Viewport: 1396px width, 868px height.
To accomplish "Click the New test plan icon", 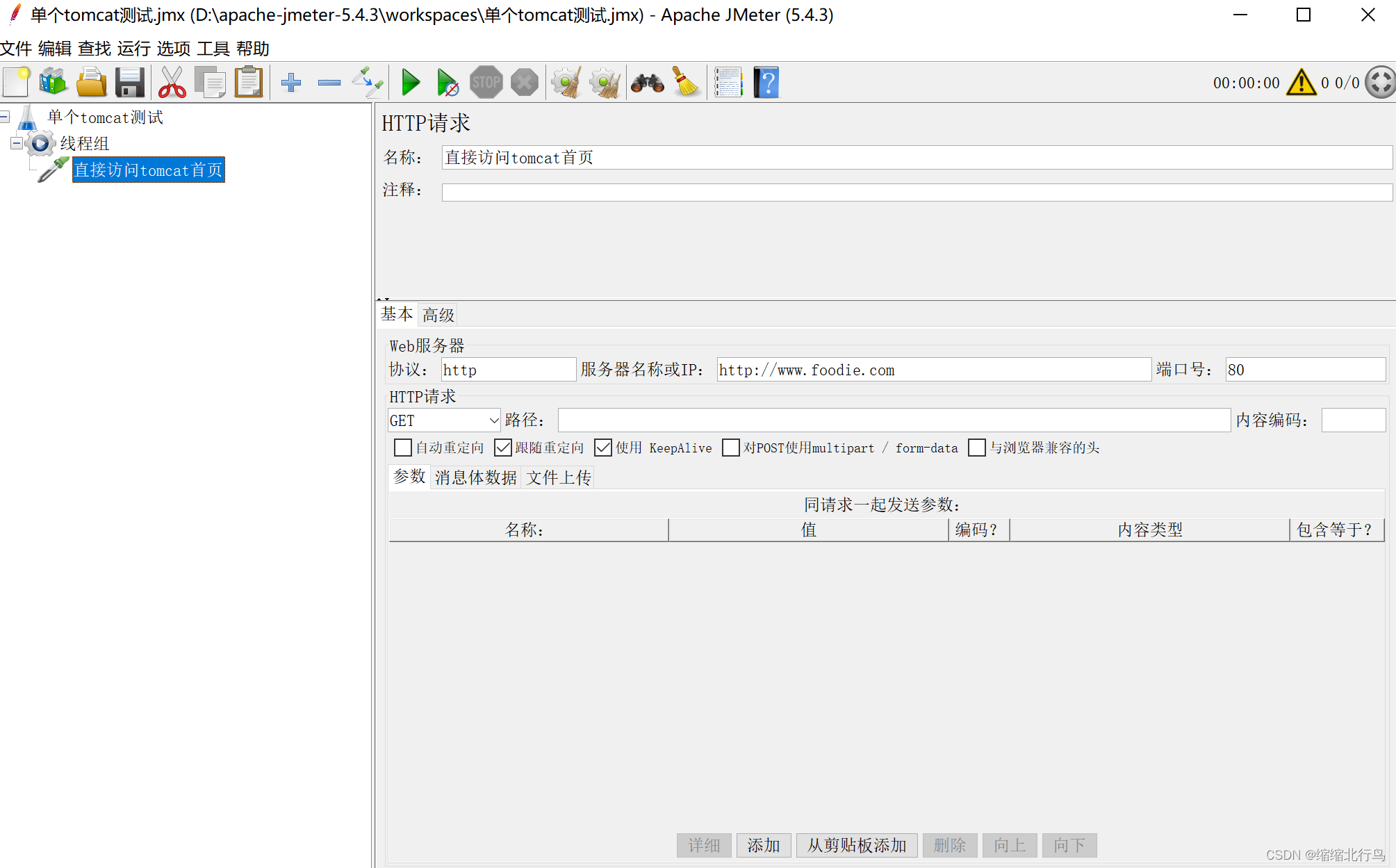I will 17,83.
